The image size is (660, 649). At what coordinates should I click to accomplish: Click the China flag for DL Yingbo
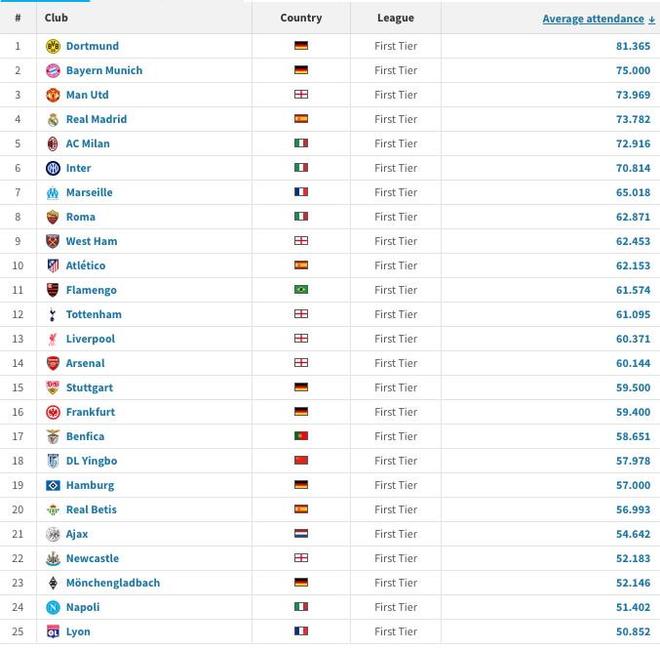point(301,461)
